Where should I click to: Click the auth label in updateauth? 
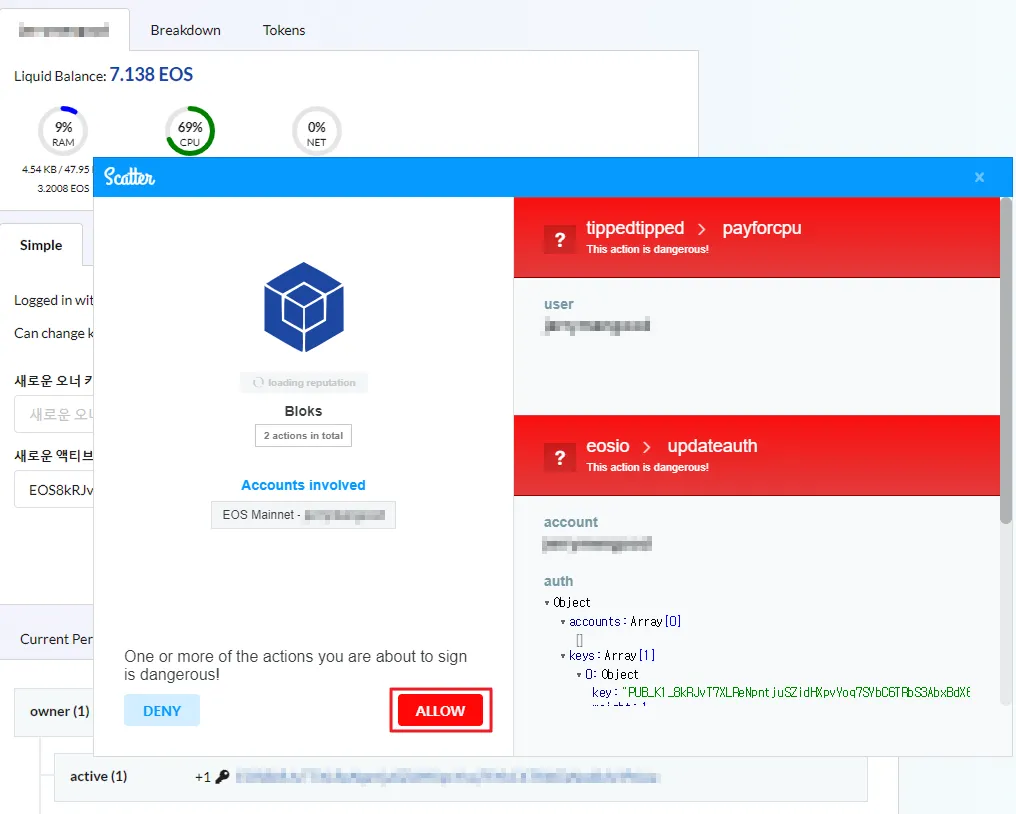559,581
